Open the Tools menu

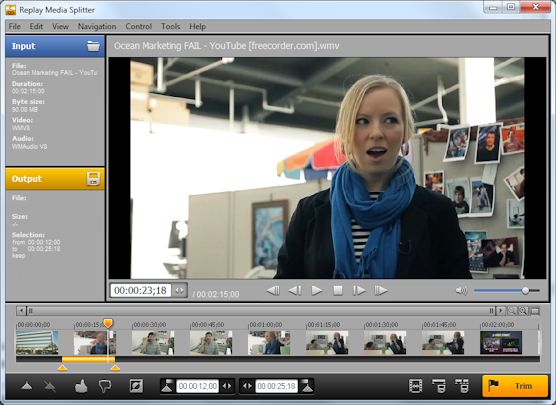tap(171, 27)
